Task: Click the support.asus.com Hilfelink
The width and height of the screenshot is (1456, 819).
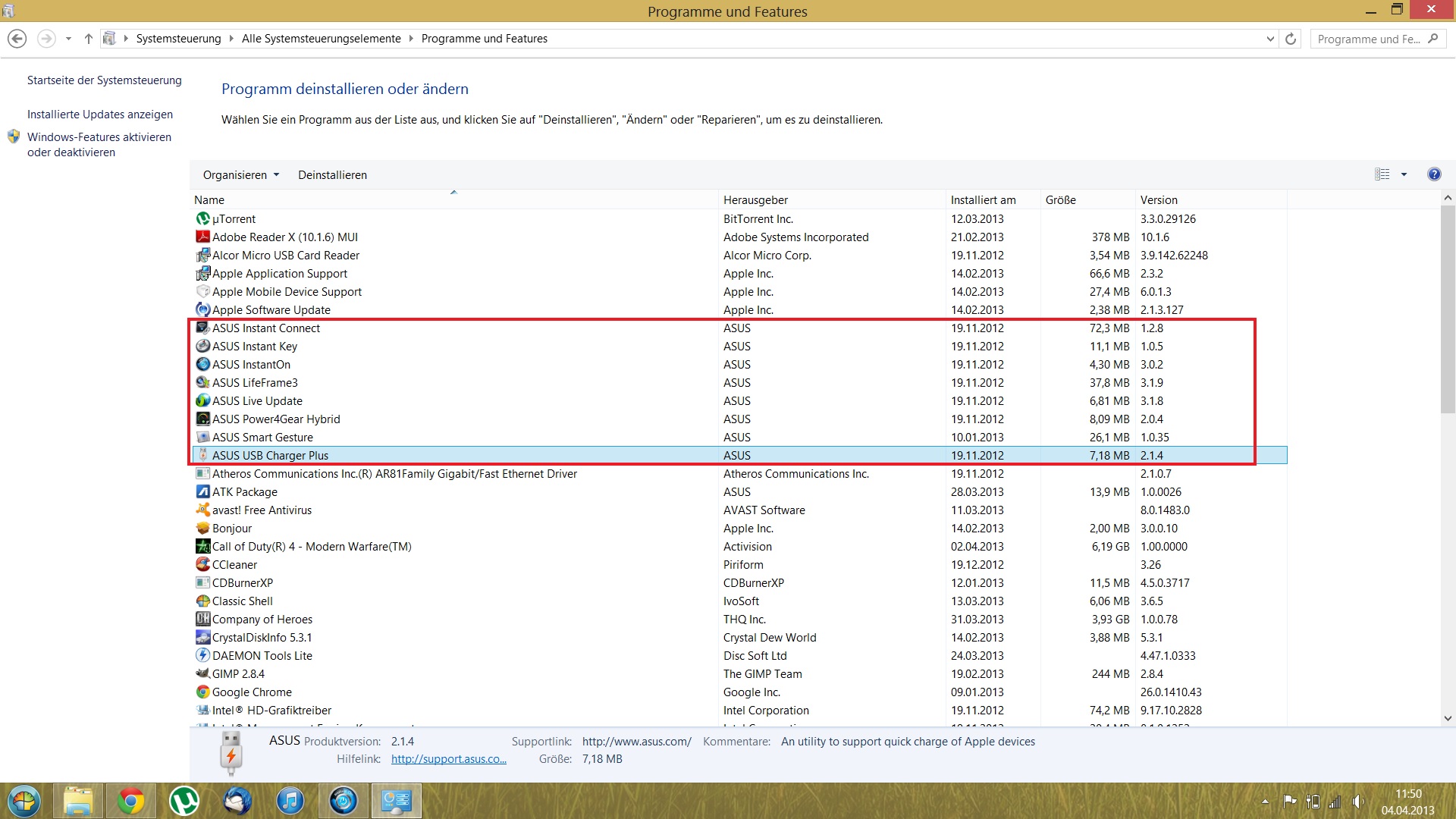Action: pos(448,759)
